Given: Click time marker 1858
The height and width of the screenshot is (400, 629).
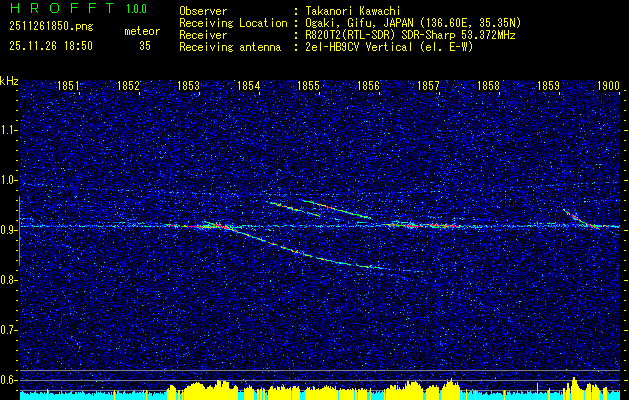Looking at the screenshot, I should coord(489,85).
